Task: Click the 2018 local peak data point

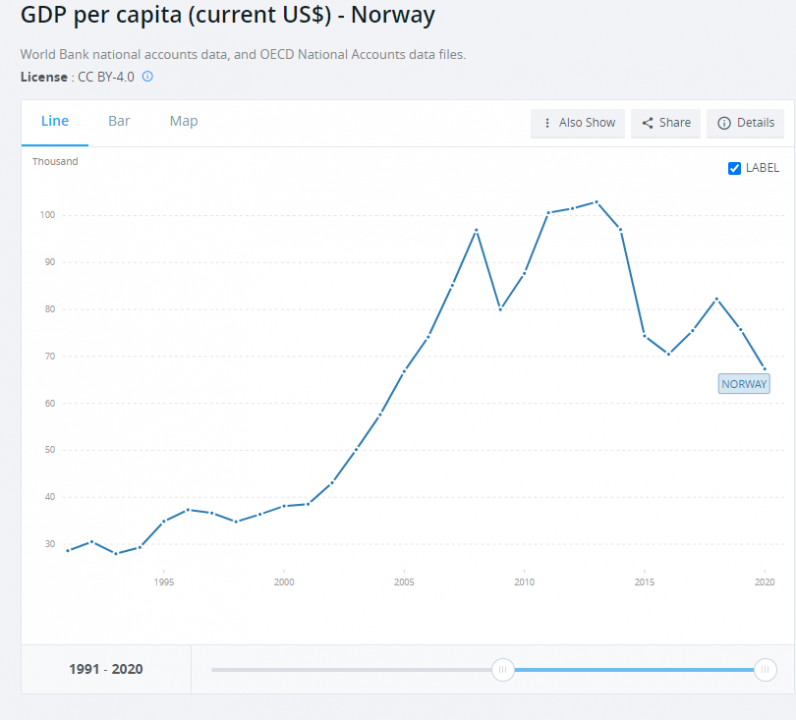Action: coord(716,299)
